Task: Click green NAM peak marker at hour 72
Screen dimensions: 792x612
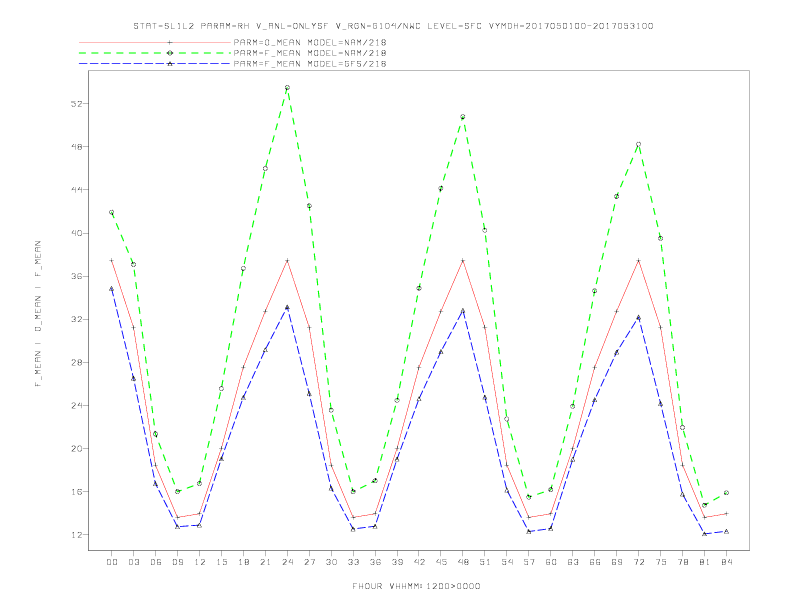Action: (638, 144)
